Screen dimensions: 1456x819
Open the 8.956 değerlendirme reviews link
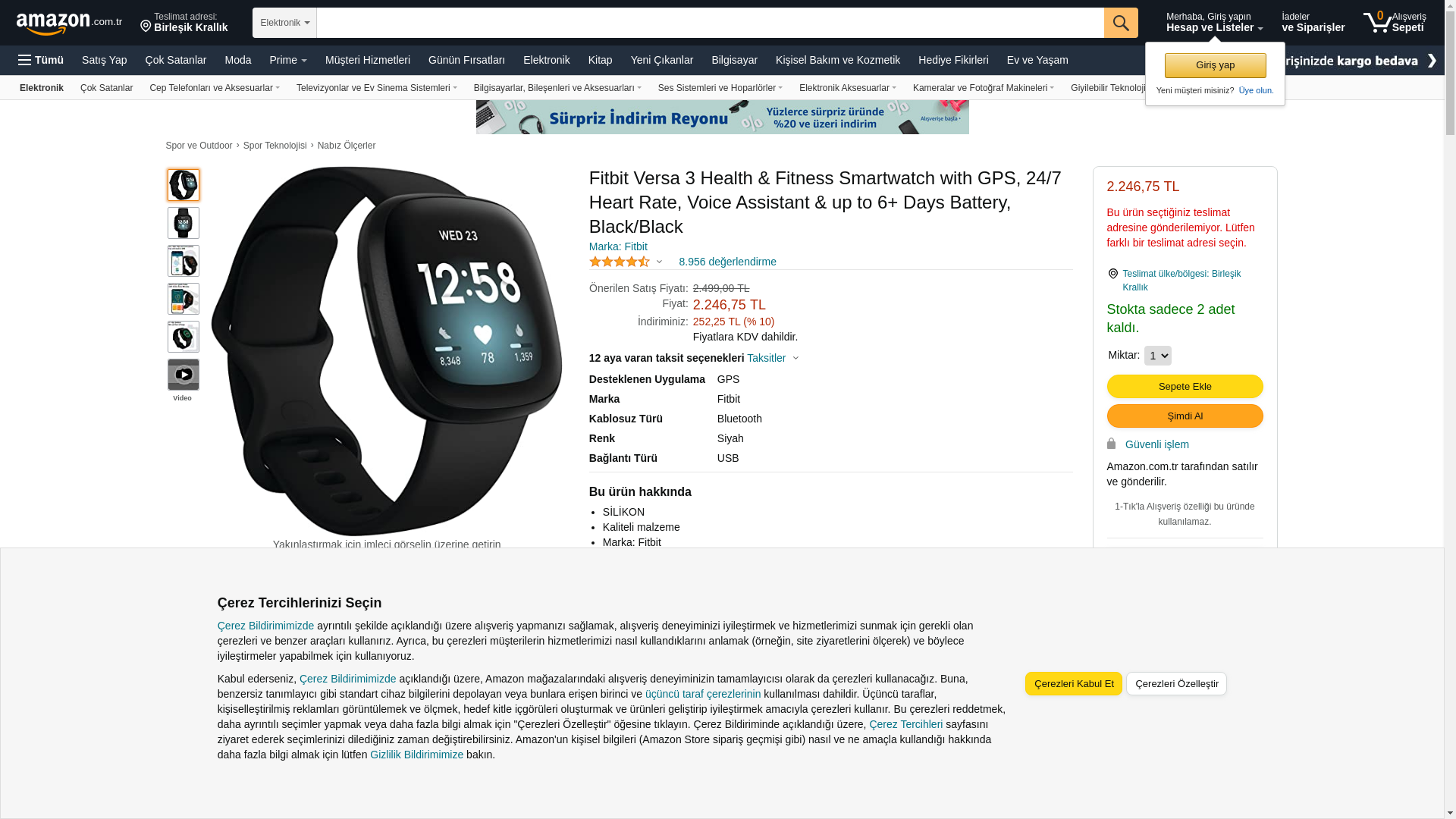[x=727, y=262]
